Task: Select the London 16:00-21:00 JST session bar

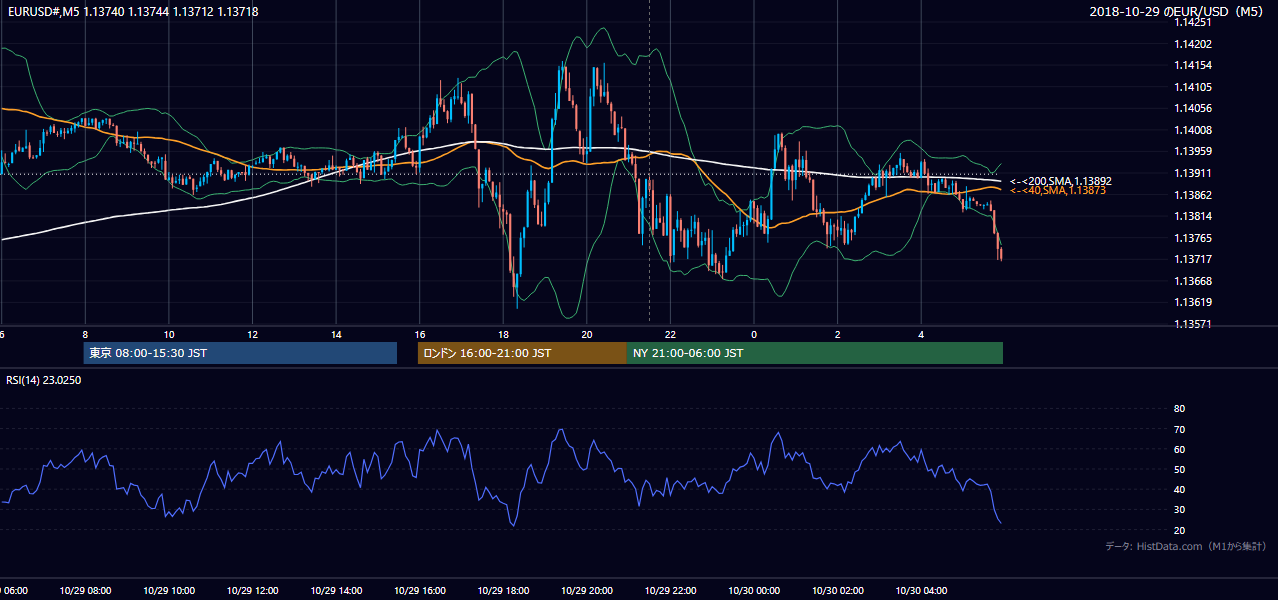Action: (x=522, y=353)
